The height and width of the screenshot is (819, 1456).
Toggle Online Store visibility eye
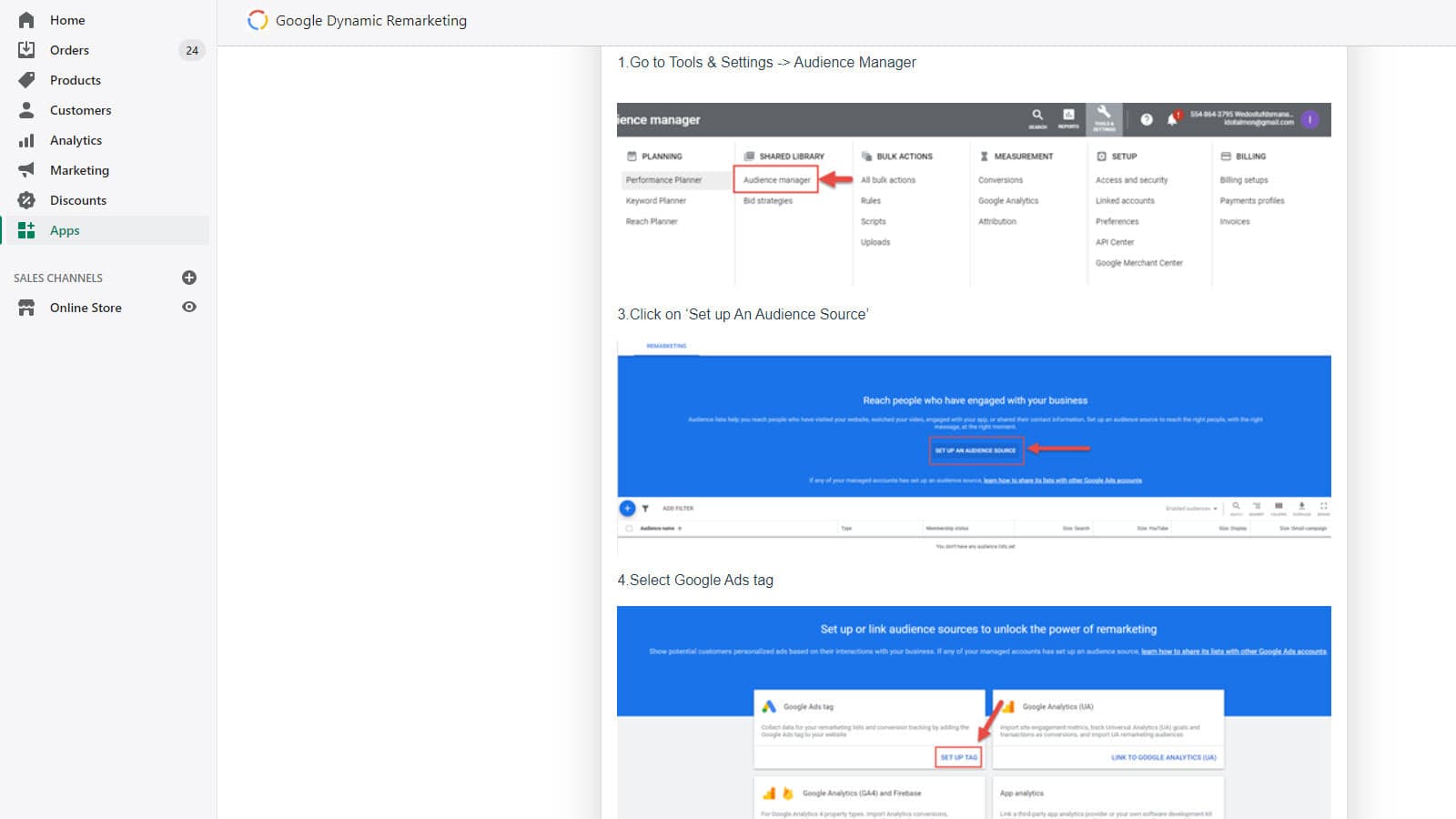(188, 308)
